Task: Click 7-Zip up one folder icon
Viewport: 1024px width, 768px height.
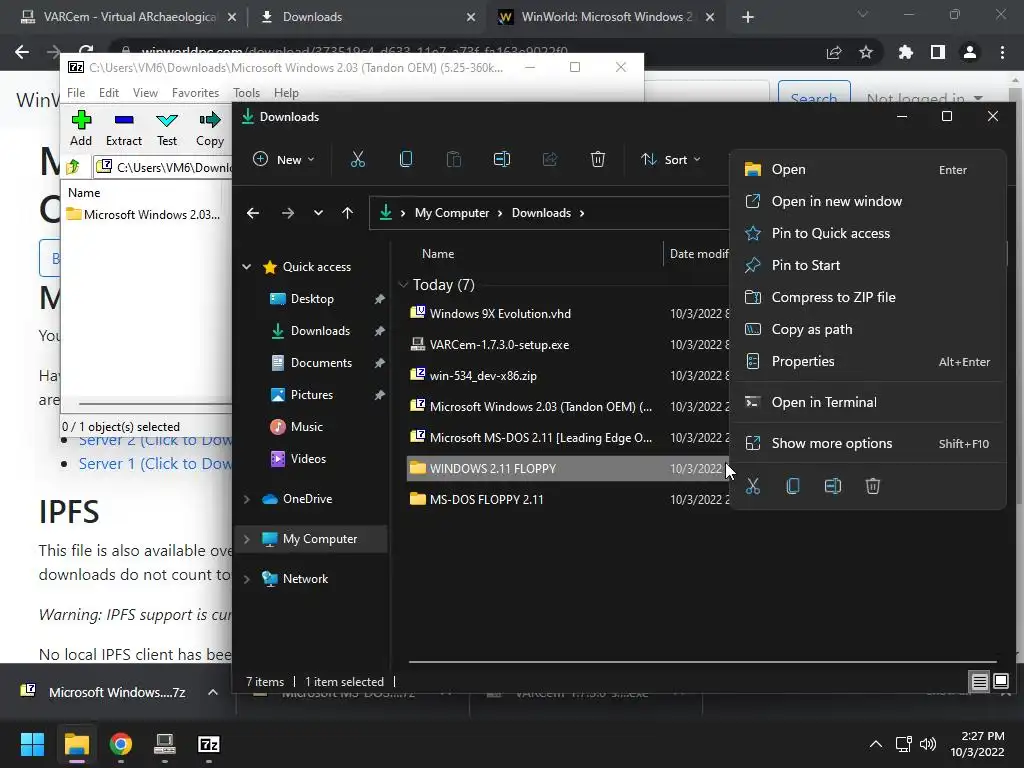Action: (73, 167)
